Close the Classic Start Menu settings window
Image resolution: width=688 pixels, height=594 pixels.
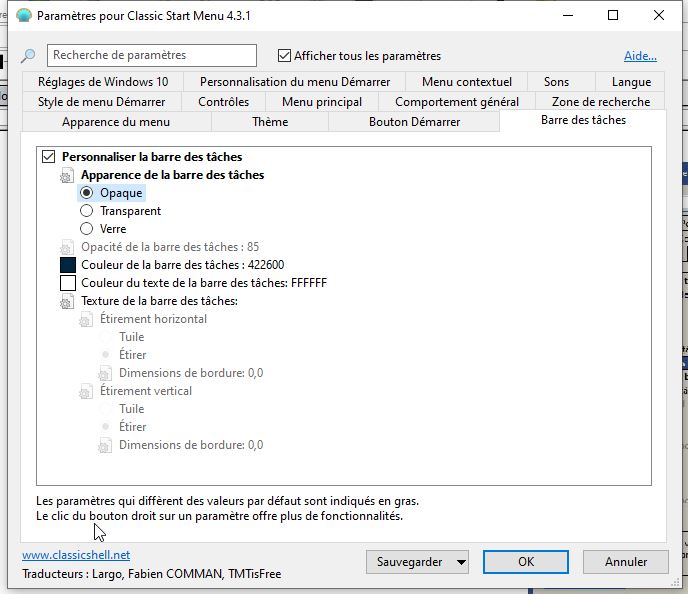pos(659,15)
